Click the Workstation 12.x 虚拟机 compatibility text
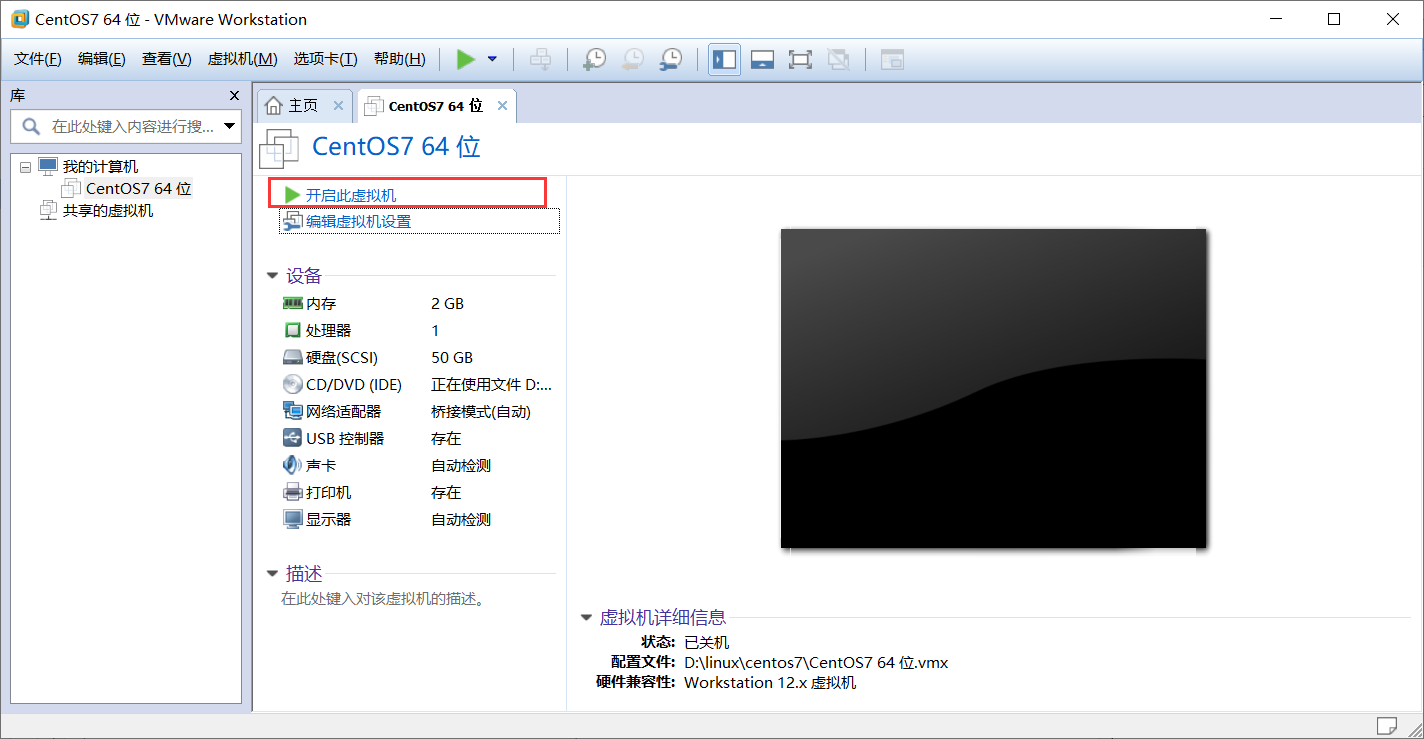The width and height of the screenshot is (1424, 739). coord(770,683)
